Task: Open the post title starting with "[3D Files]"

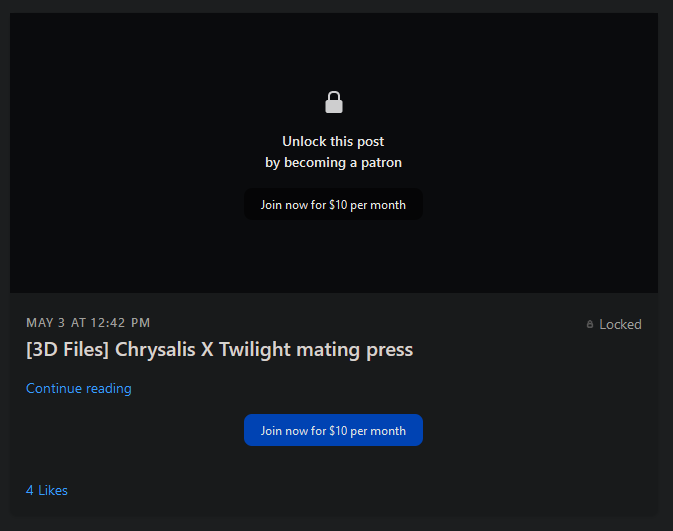Action: pos(219,349)
